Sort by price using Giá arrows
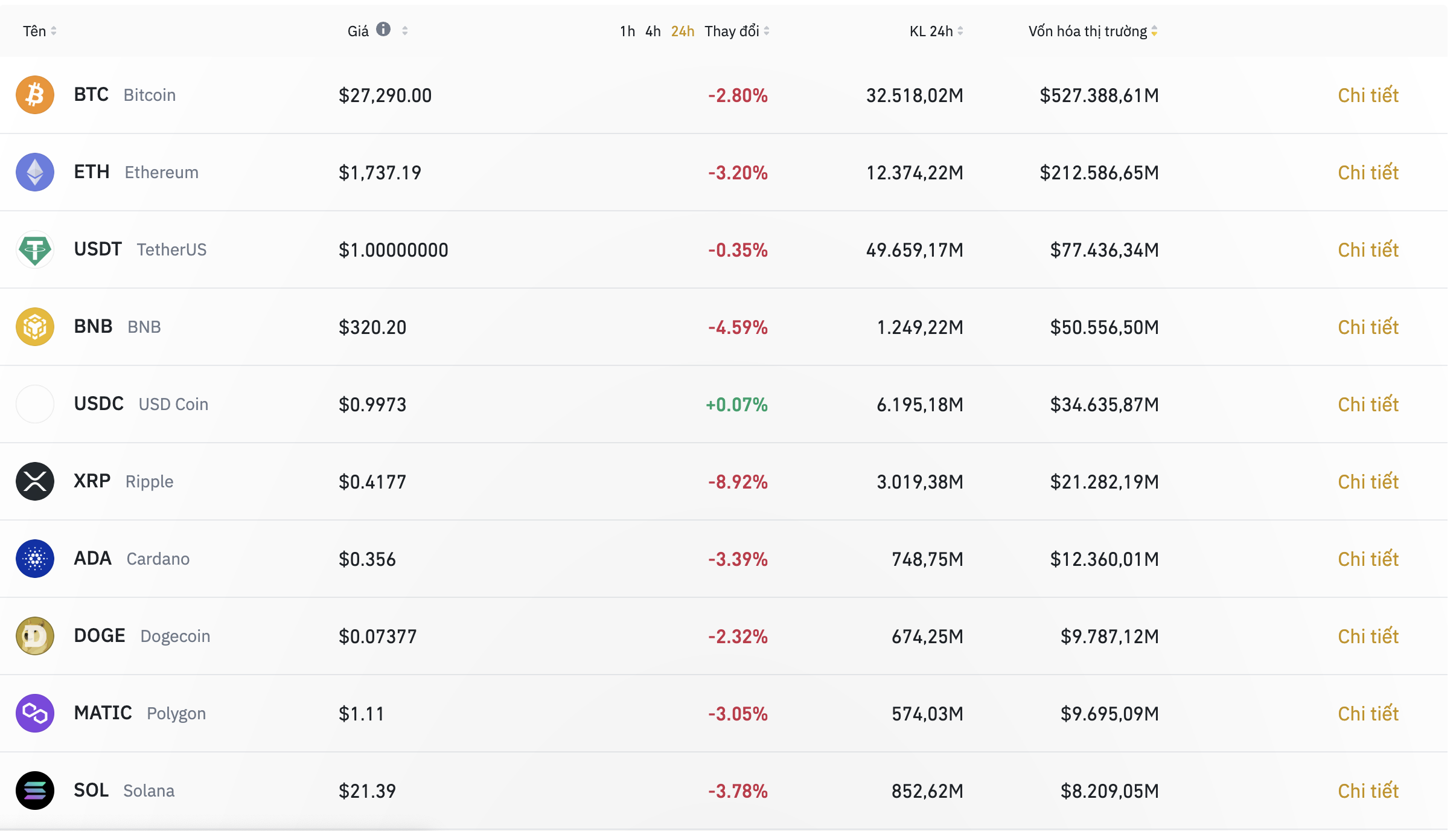This screenshot has width=1456, height=831. pyautogui.click(x=404, y=31)
